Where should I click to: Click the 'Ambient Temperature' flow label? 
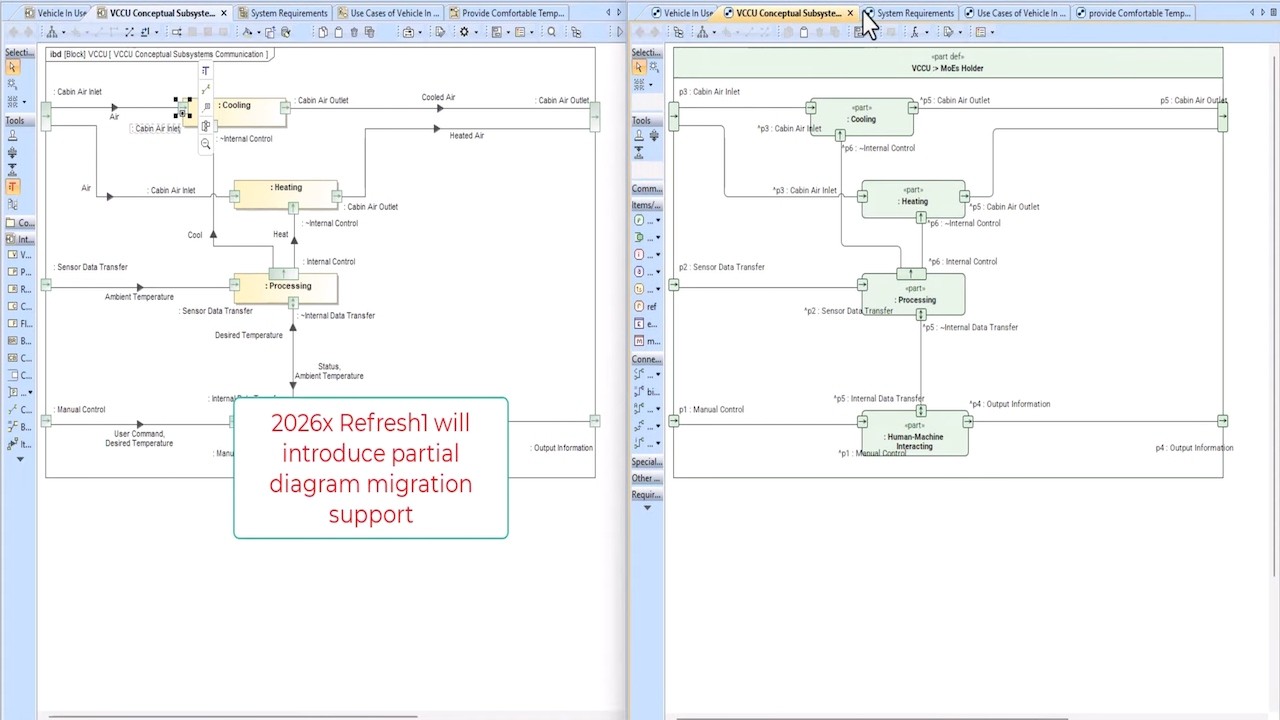[x=139, y=296]
